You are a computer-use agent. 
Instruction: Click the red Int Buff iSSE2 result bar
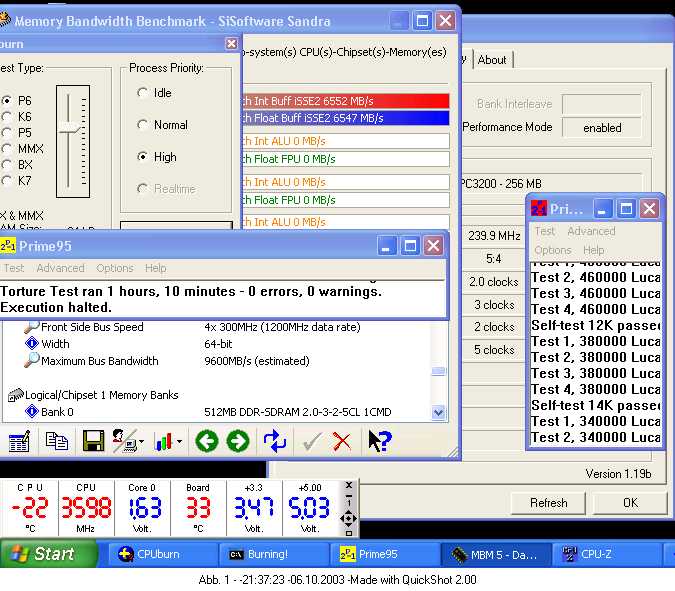(346, 101)
